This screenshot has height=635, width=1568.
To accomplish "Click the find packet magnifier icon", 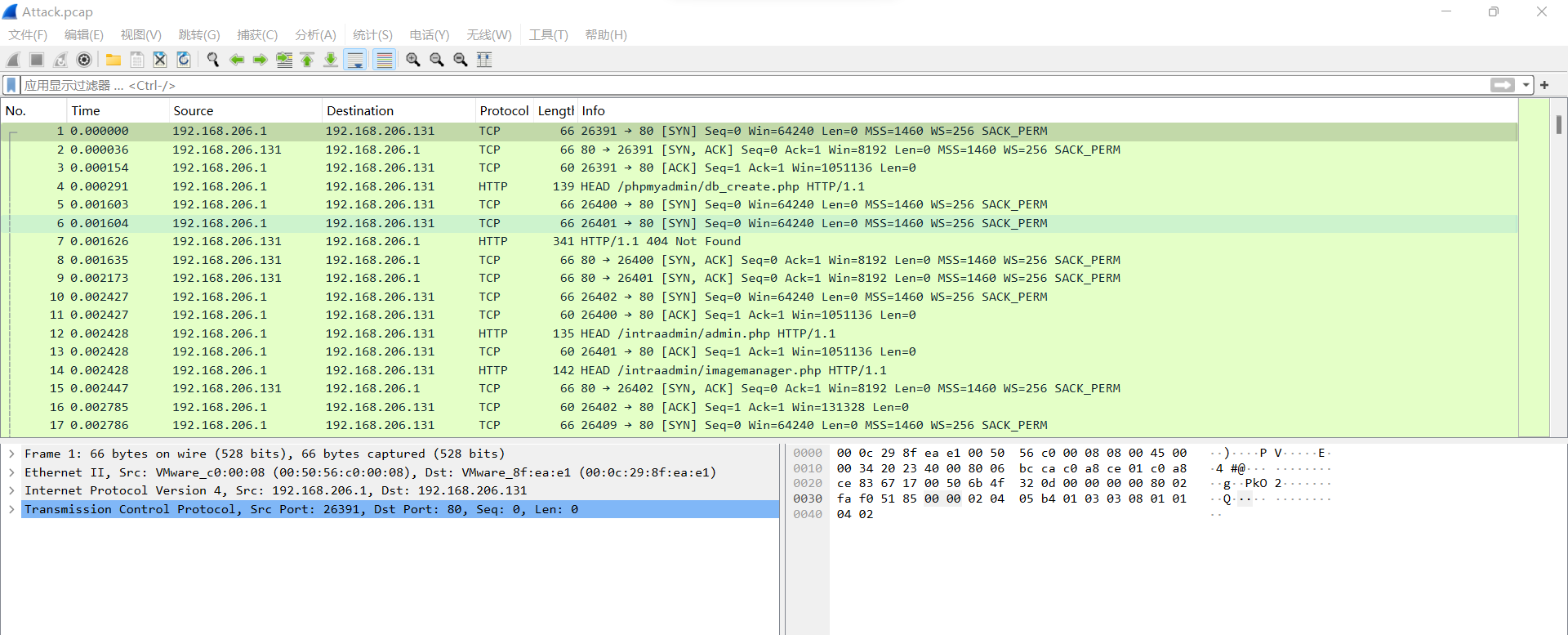I will pos(213,60).
